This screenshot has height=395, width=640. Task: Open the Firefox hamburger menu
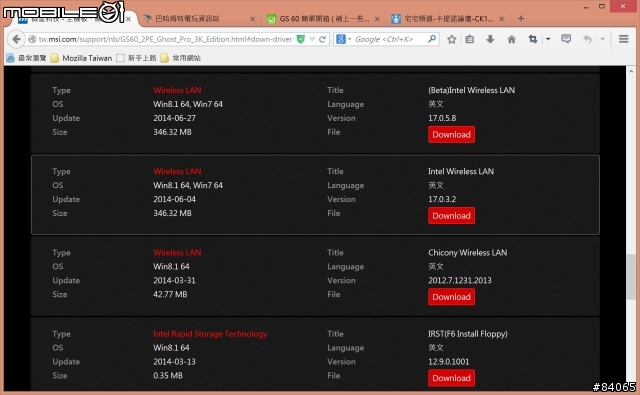tap(623, 39)
